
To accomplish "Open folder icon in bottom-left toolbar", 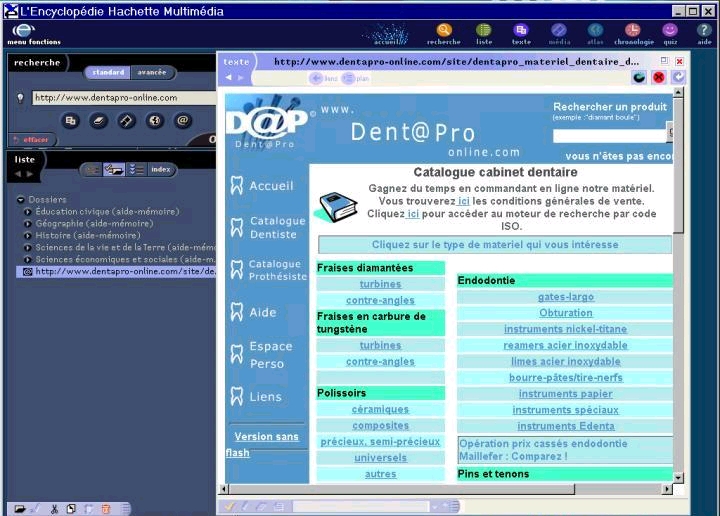I will 20,509.
